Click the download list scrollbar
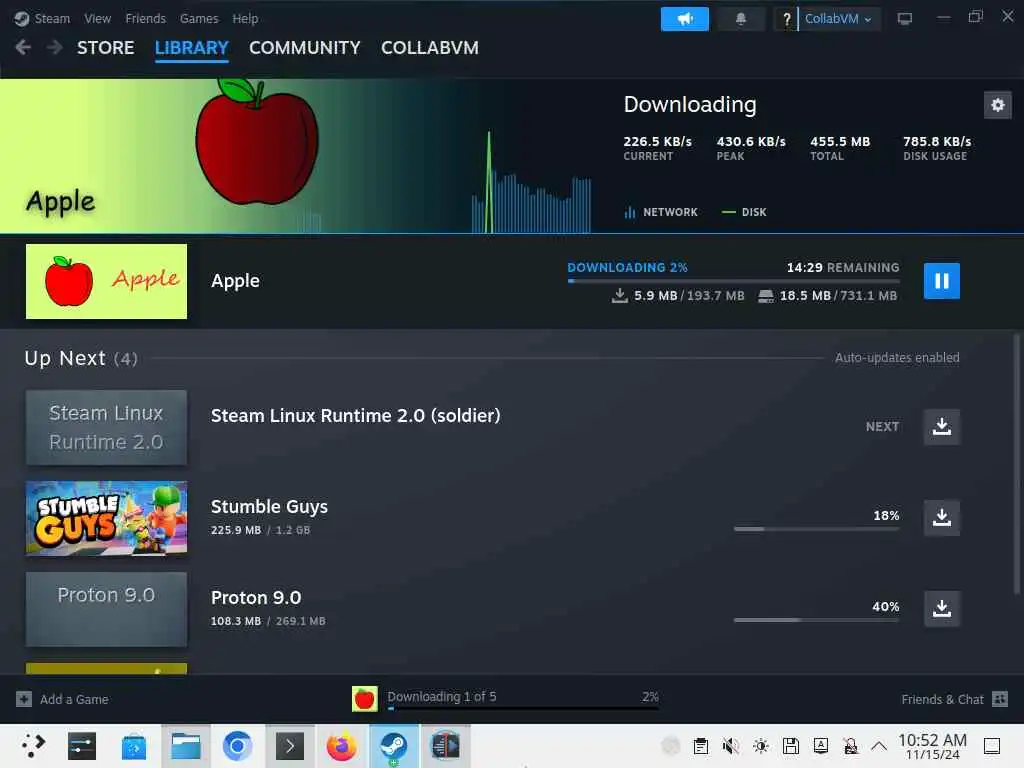The width and height of the screenshot is (1024, 768). (x=1016, y=464)
